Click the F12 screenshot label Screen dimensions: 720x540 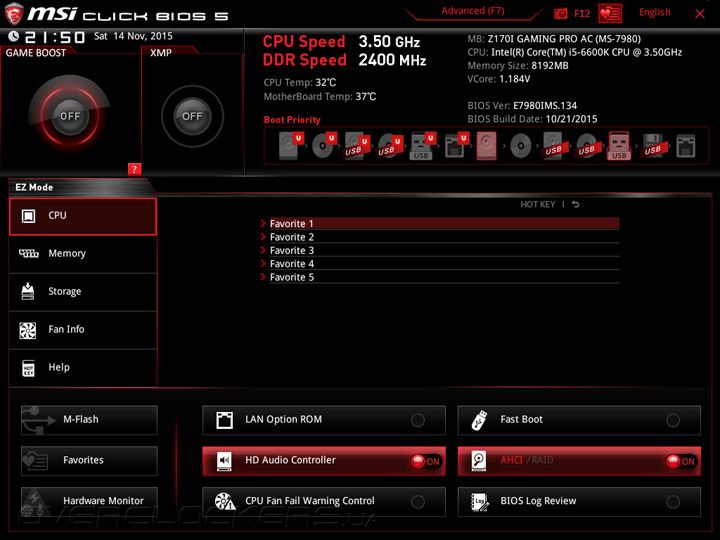click(582, 13)
